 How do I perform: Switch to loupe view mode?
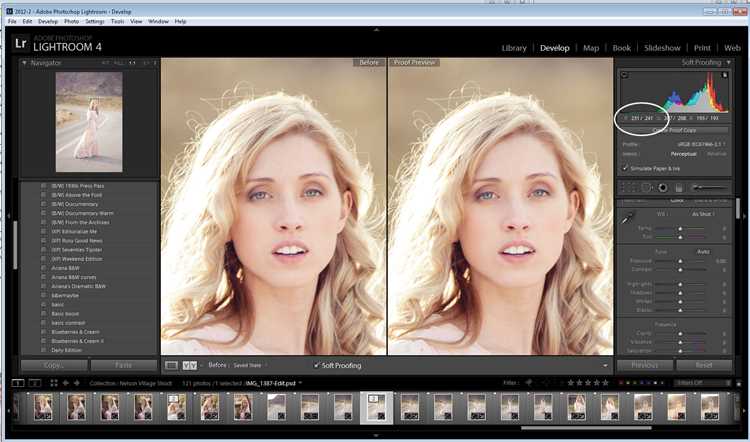tap(171, 365)
